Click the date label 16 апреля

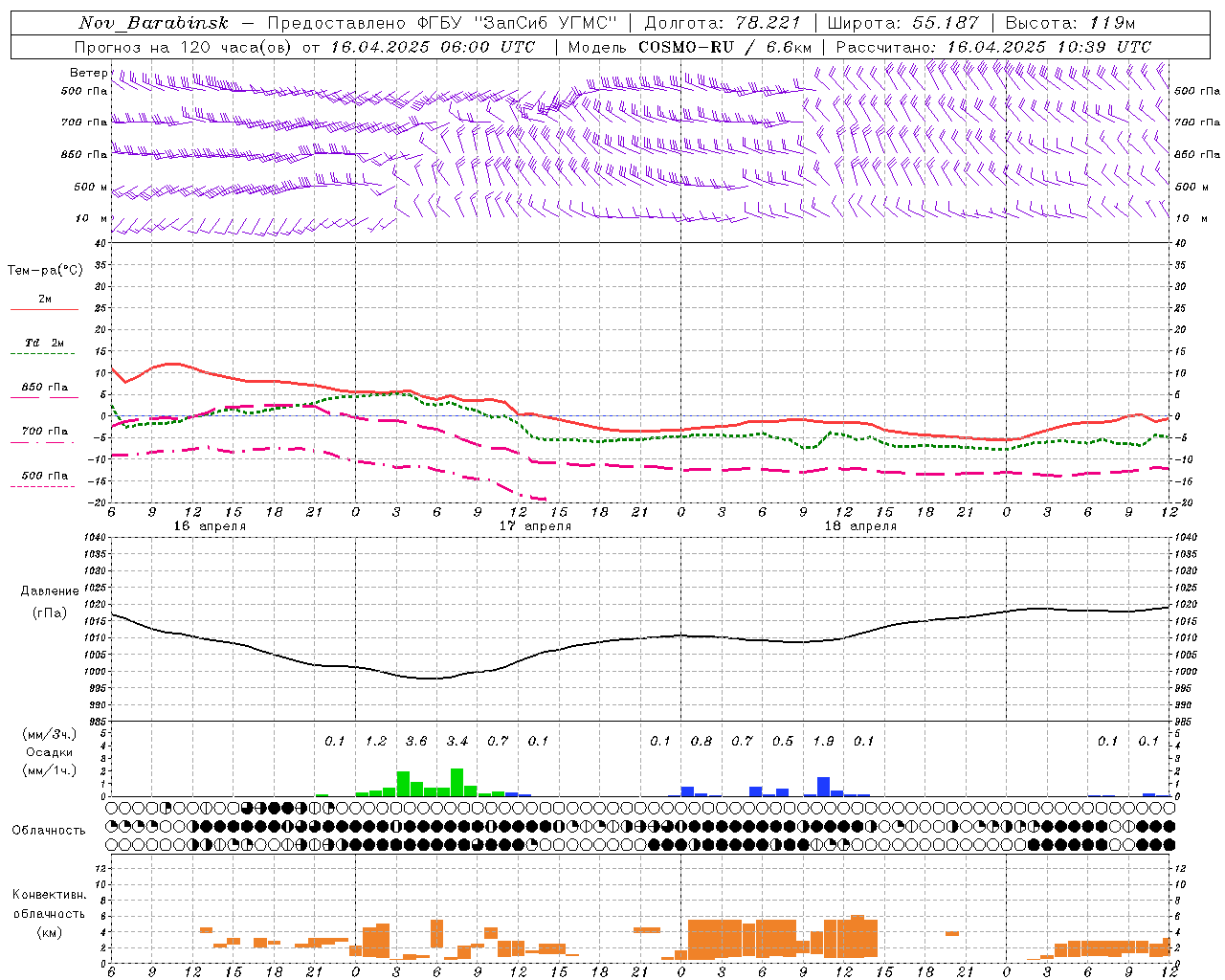(210, 526)
